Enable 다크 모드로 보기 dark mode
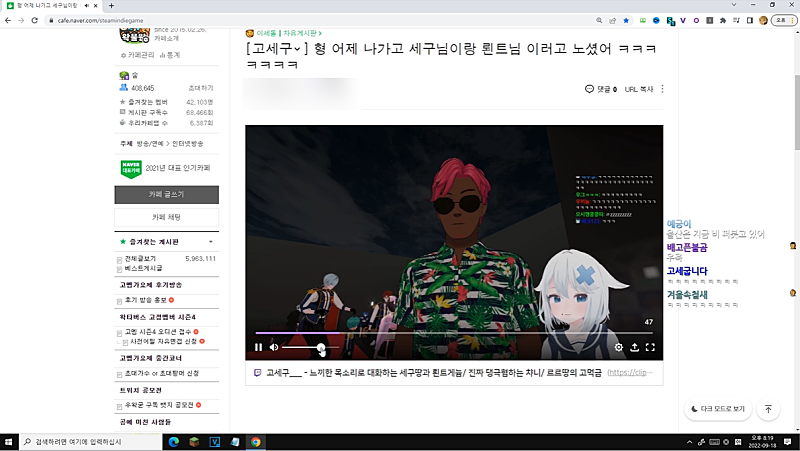 click(x=718, y=409)
